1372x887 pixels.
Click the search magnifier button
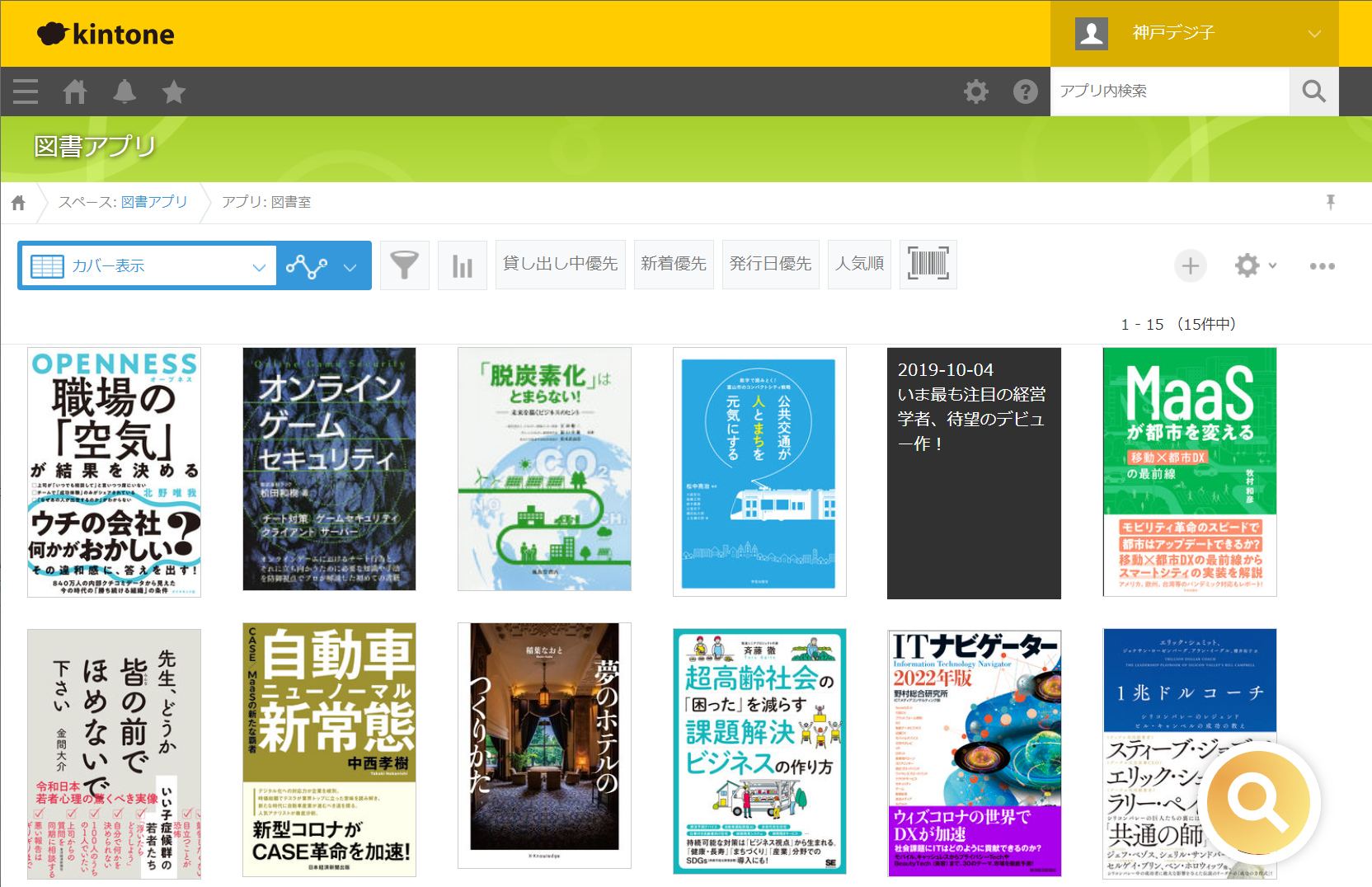tap(1314, 92)
